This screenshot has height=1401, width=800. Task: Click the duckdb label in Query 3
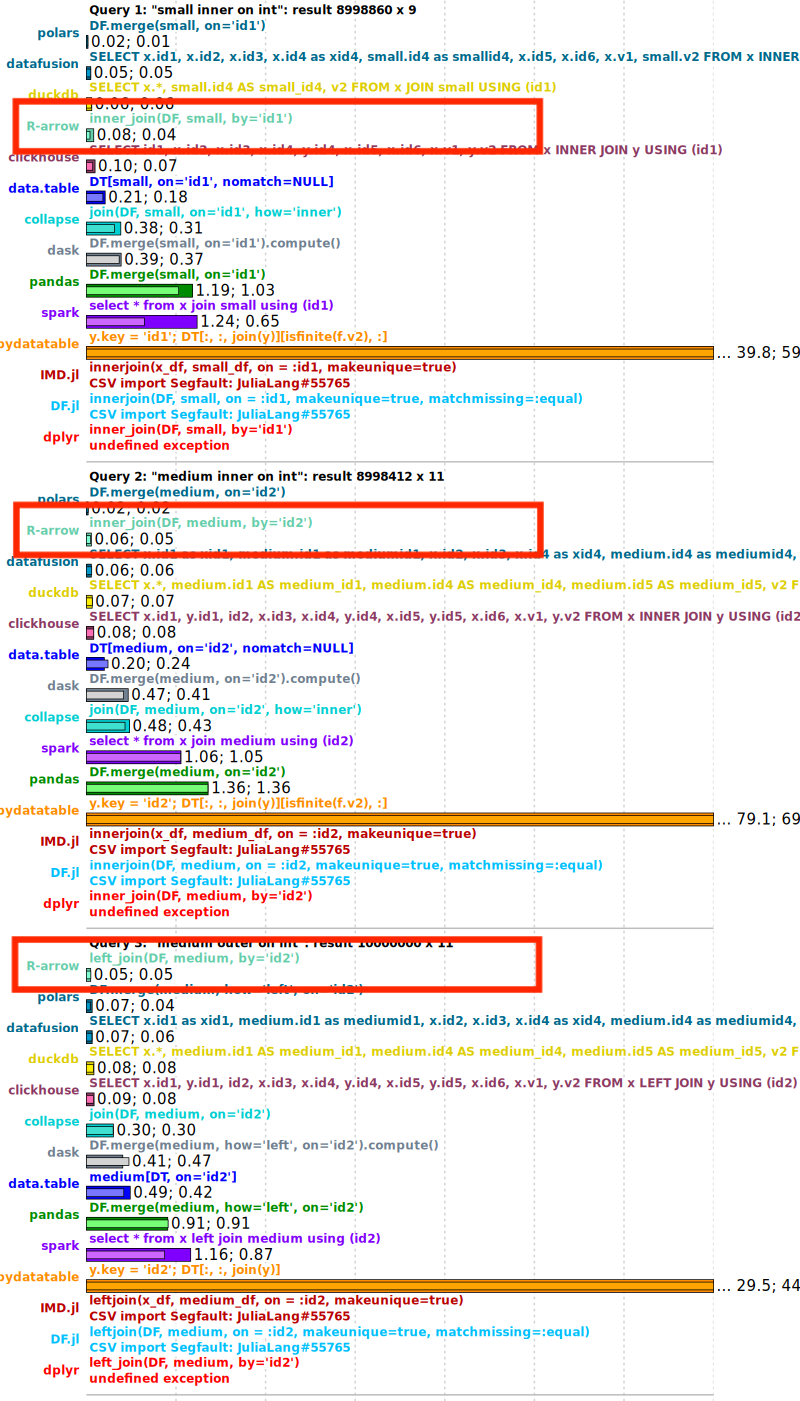(53, 1058)
